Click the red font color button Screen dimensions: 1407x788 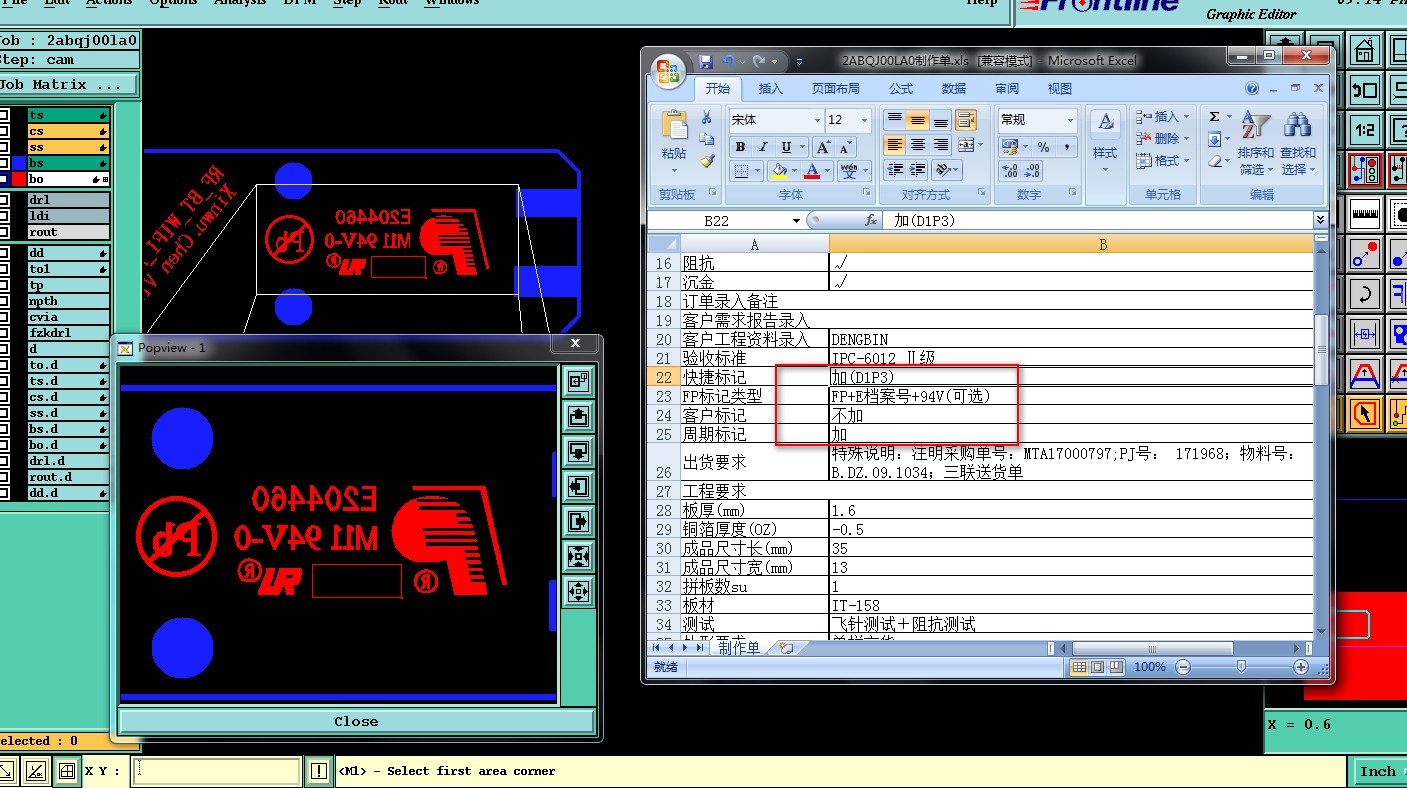(x=813, y=171)
